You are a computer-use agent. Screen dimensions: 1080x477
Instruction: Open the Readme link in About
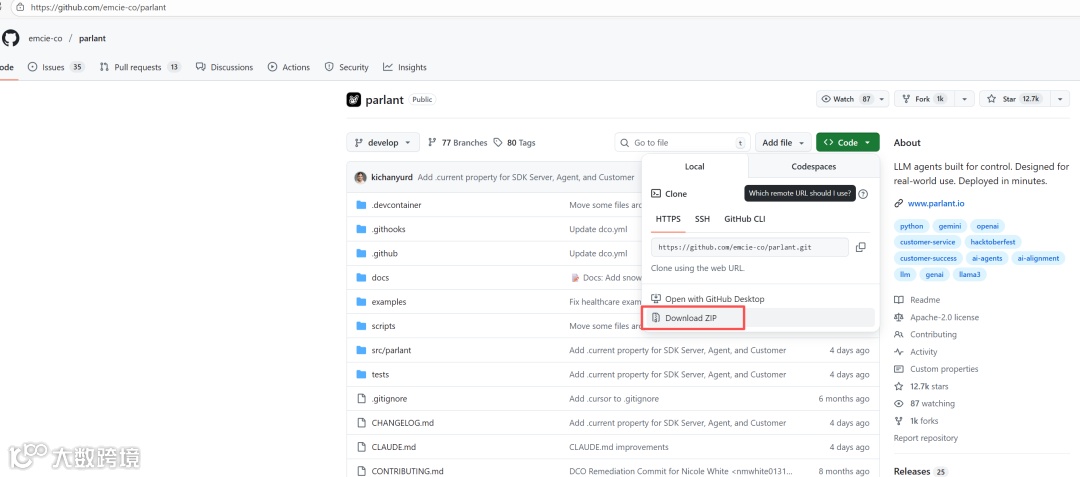pyautogui.click(x=925, y=300)
